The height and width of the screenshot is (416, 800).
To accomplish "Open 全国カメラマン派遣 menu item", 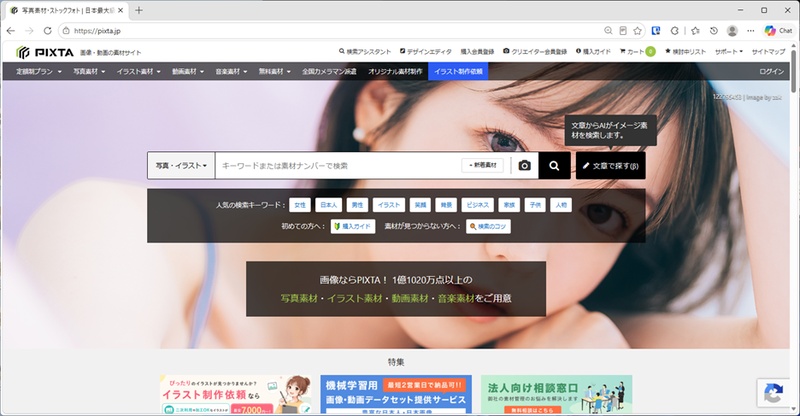I will 329,71.
